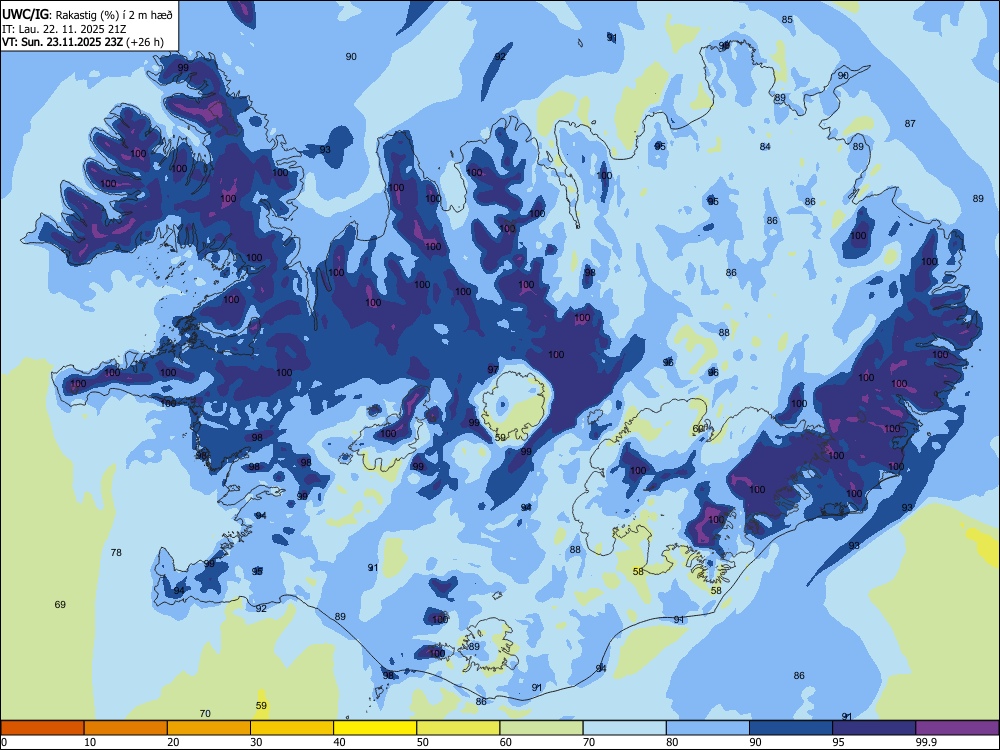Click the '80' legend tick label
Screen dimensions: 1000x750
pos(672,742)
